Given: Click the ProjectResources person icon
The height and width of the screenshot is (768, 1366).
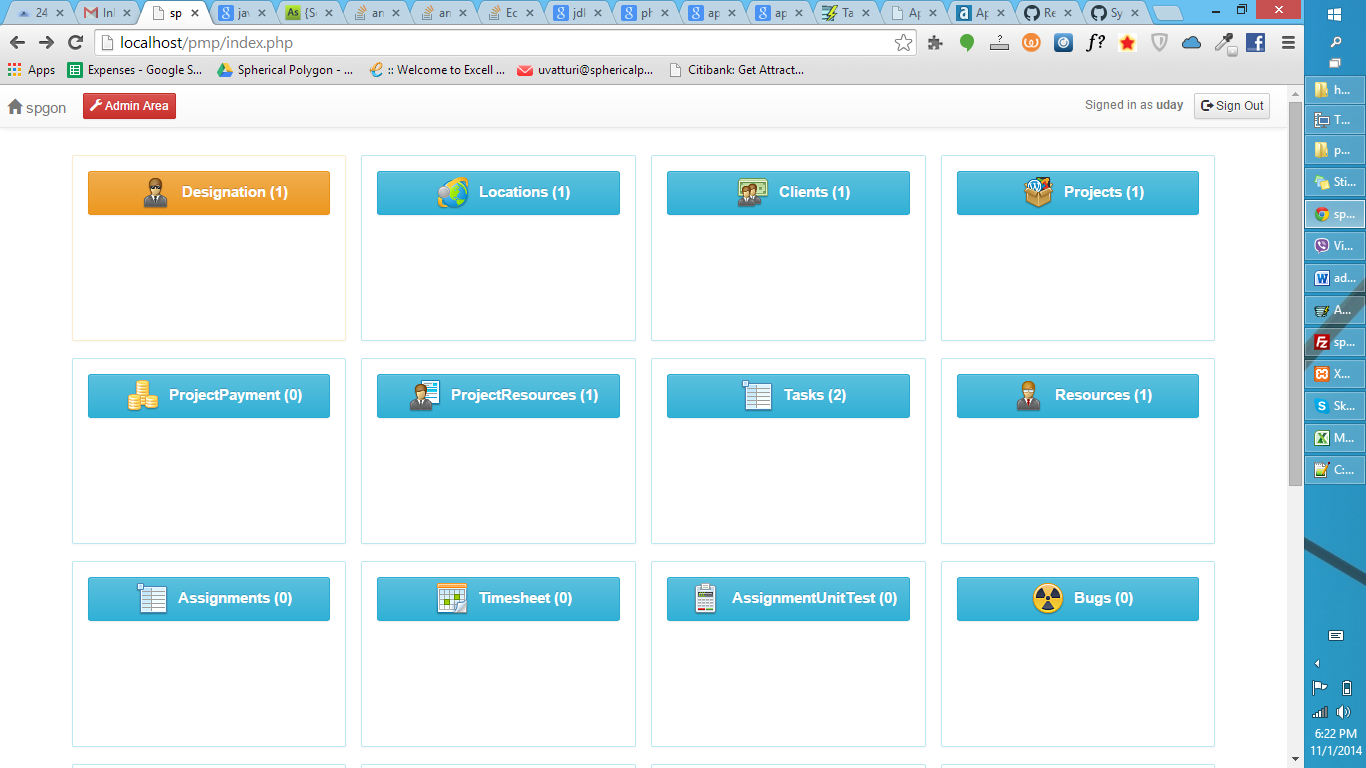Looking at the screenshot, I should tap(424, 395).
